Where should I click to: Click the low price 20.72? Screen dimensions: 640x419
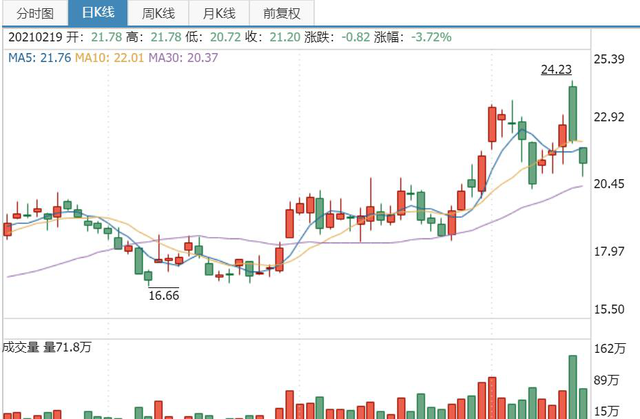pos(225,37)
